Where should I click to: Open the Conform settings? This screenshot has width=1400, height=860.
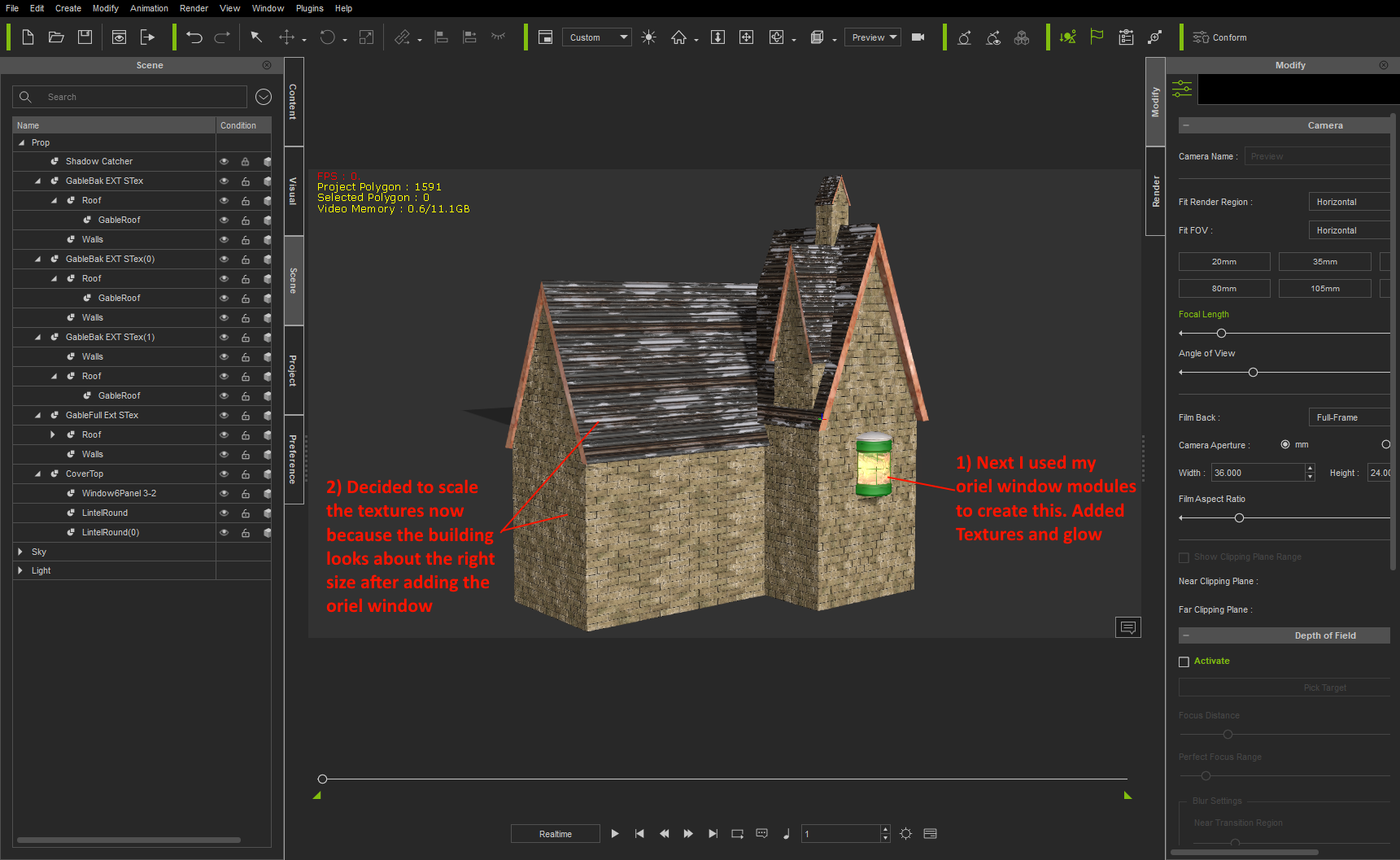point(1219,37)
